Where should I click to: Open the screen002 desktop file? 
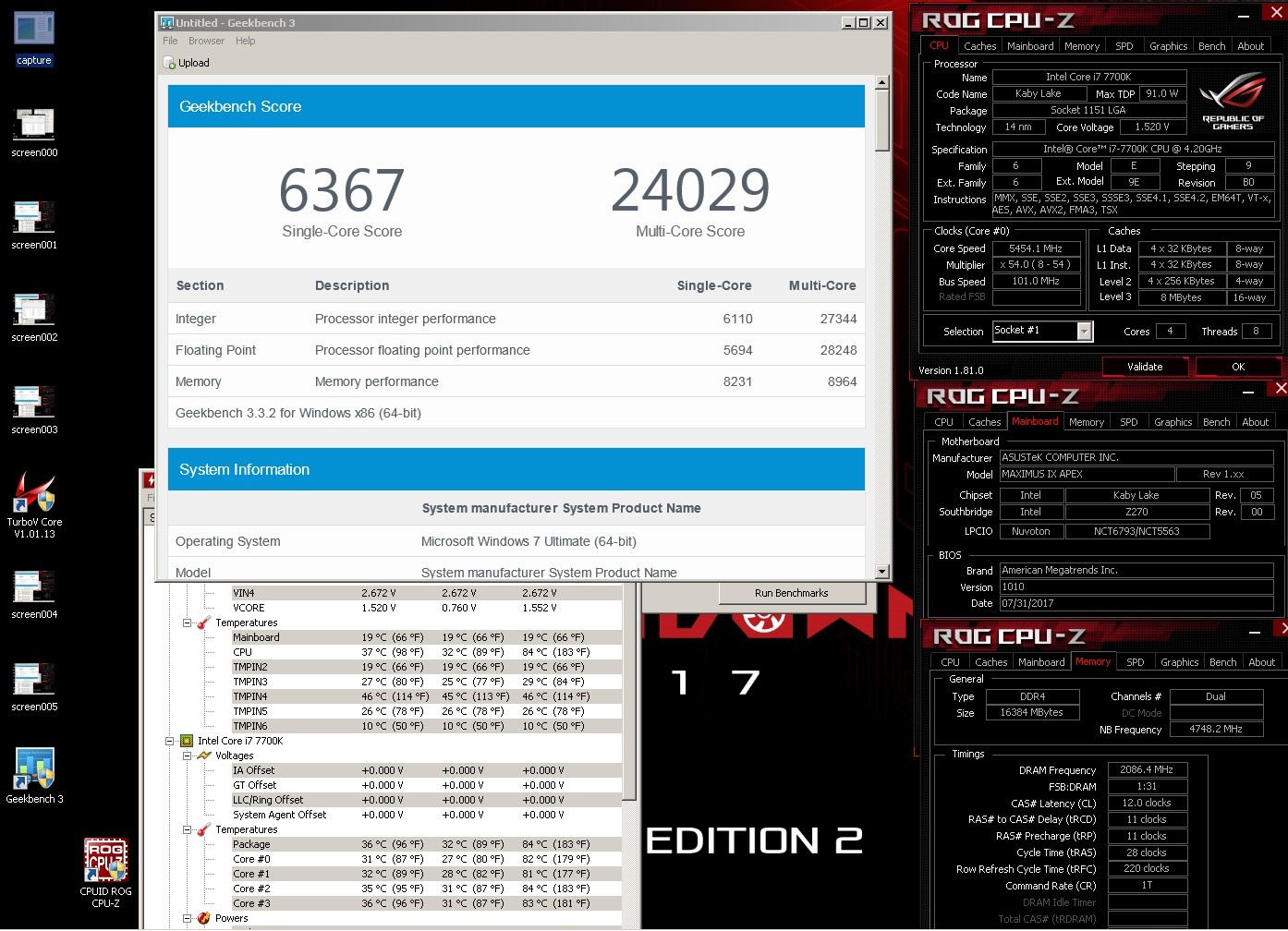(x=34, y=317)
